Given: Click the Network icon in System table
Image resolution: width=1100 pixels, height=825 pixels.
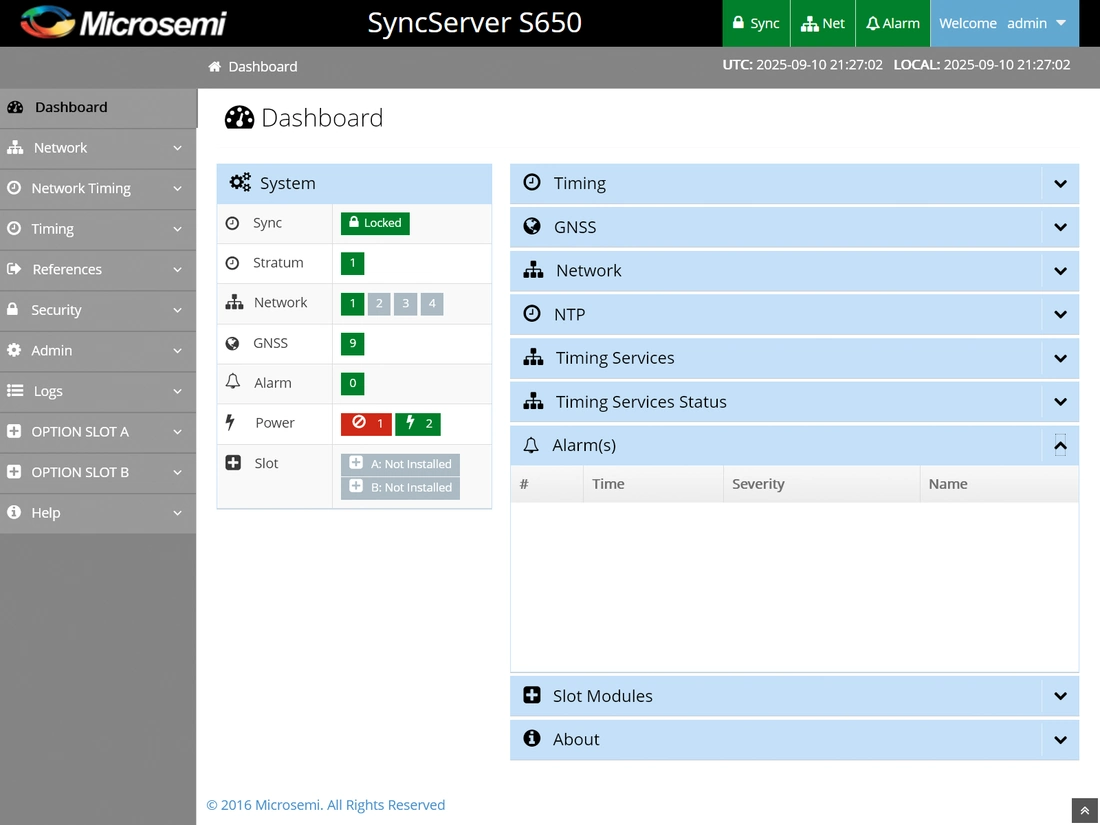Looking at the screenshot, I should click(x=234, y=302).
